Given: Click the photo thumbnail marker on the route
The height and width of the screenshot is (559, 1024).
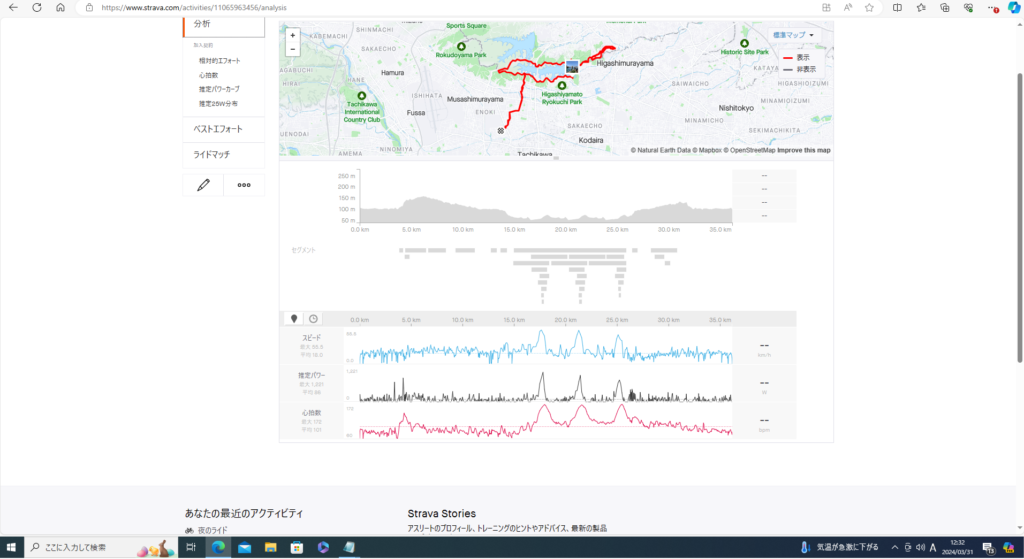Looking at the screenshot, I should click(572, 66).
